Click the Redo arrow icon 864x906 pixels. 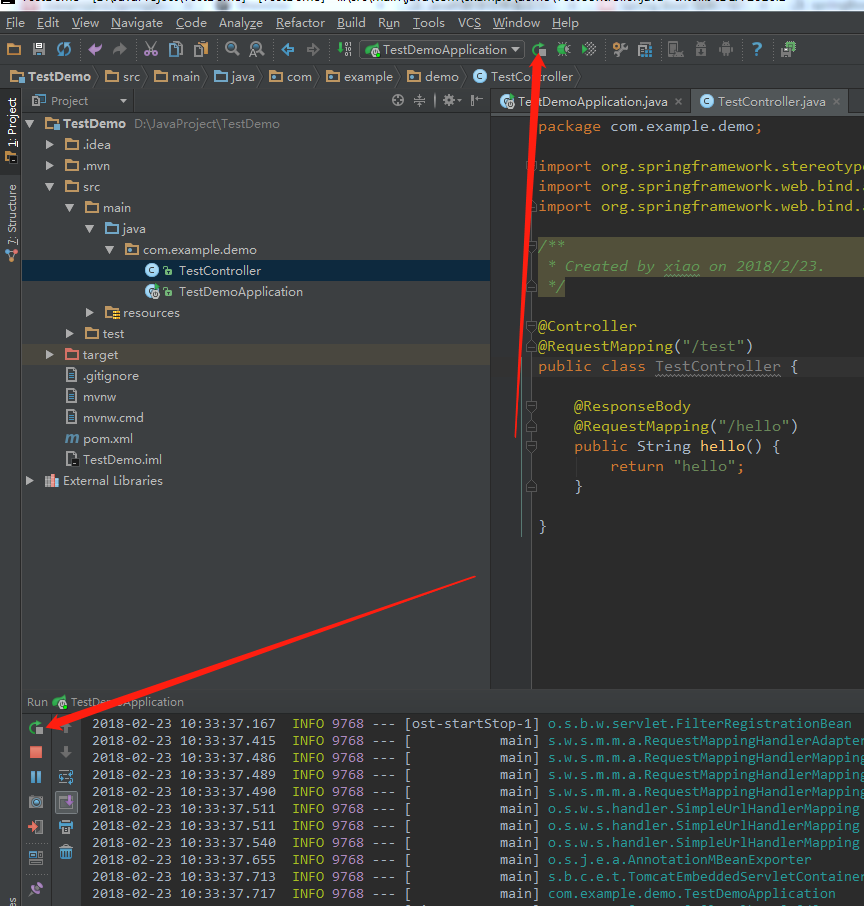[x=119, y=50]
